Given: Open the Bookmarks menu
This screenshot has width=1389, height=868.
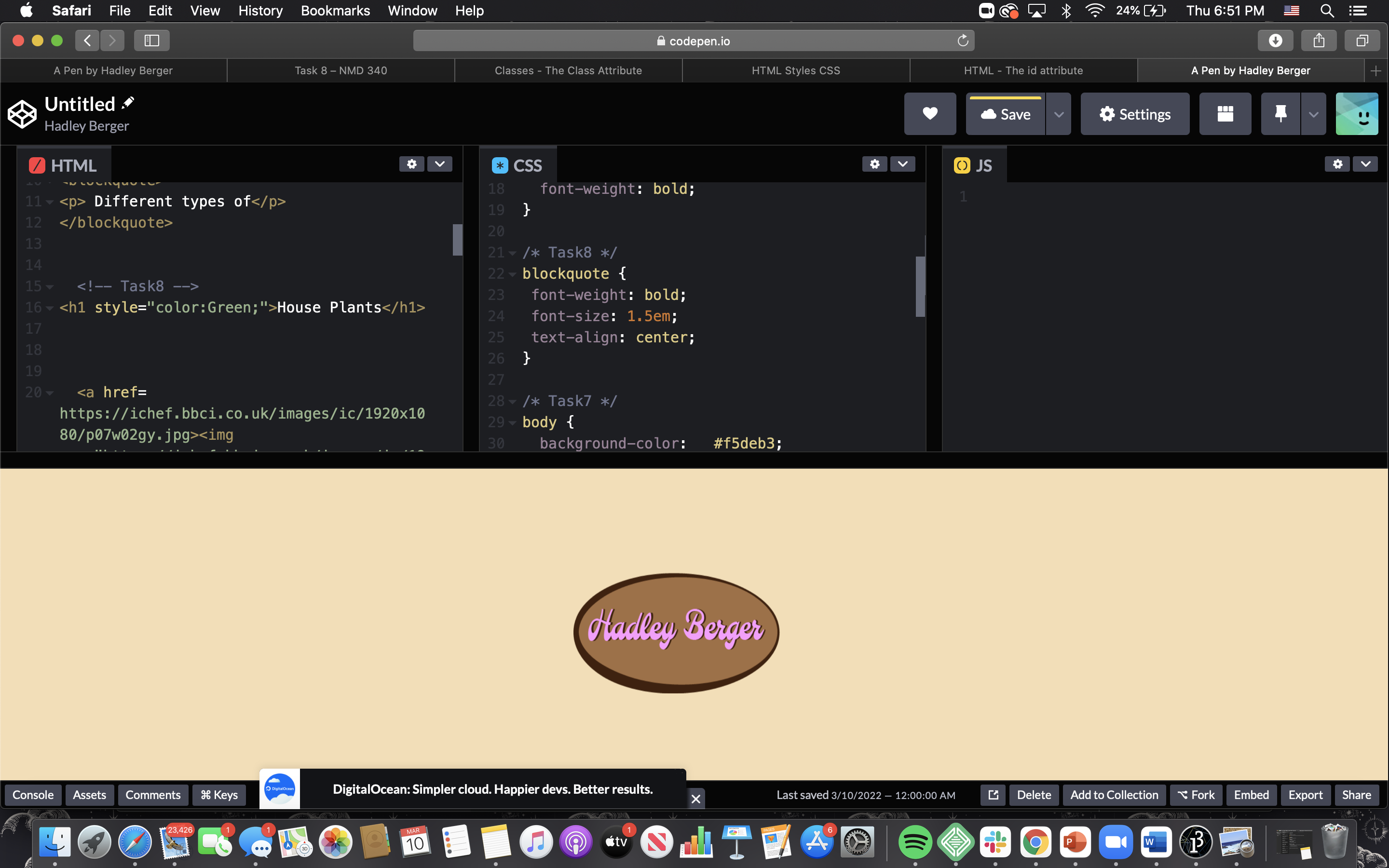Looking at the screenshot, I should (x=335, y=10).
